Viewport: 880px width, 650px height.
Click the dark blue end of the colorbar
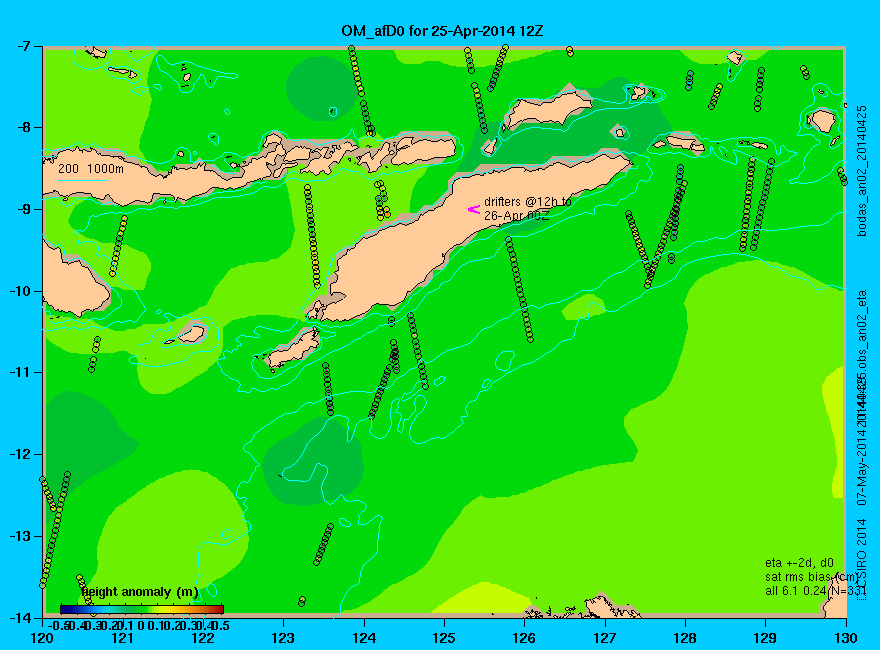[65, 609]
